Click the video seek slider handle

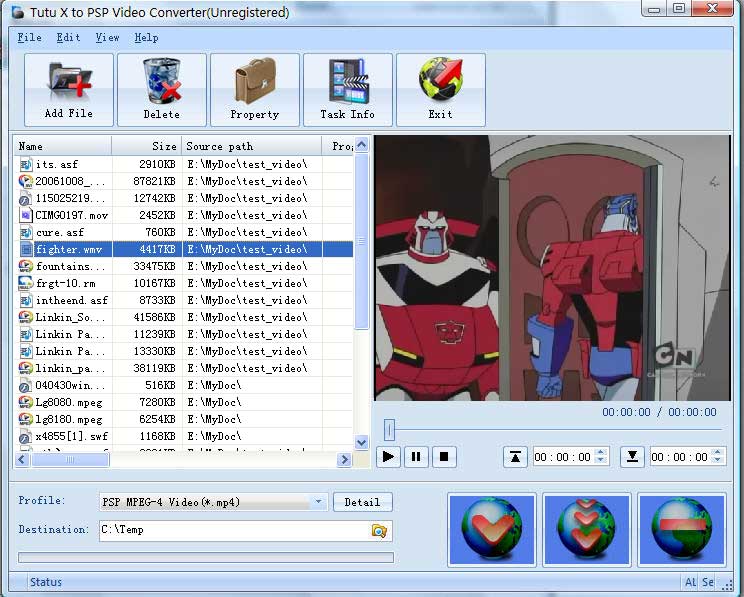389,430
